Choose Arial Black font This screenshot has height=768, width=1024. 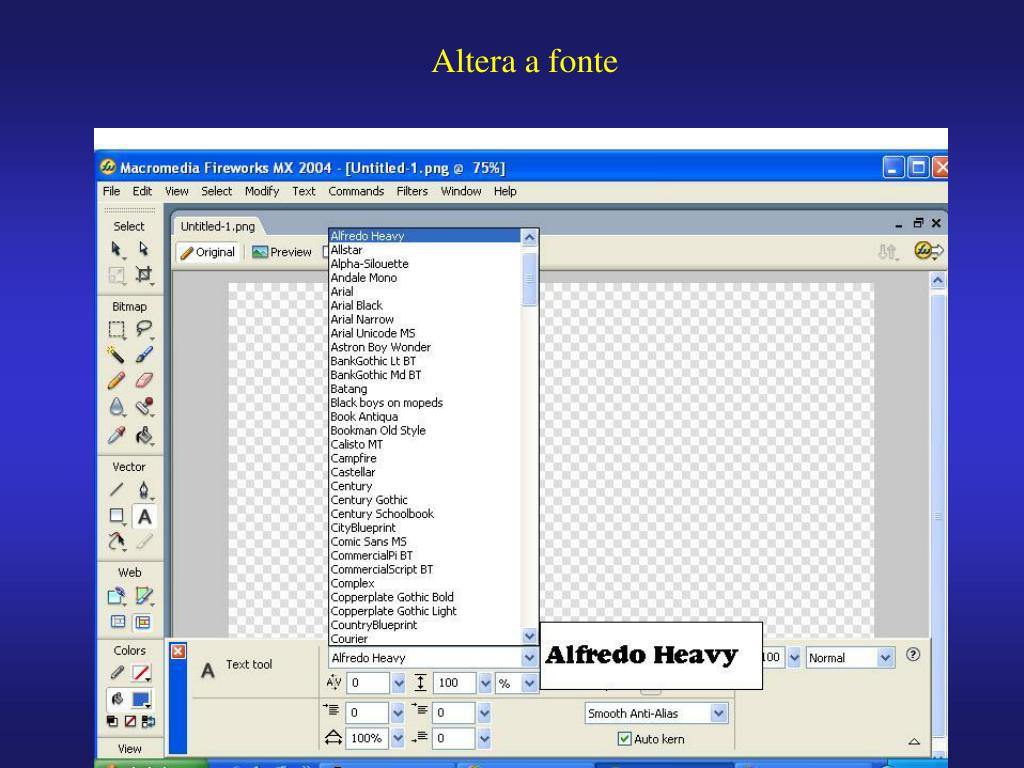424,305
